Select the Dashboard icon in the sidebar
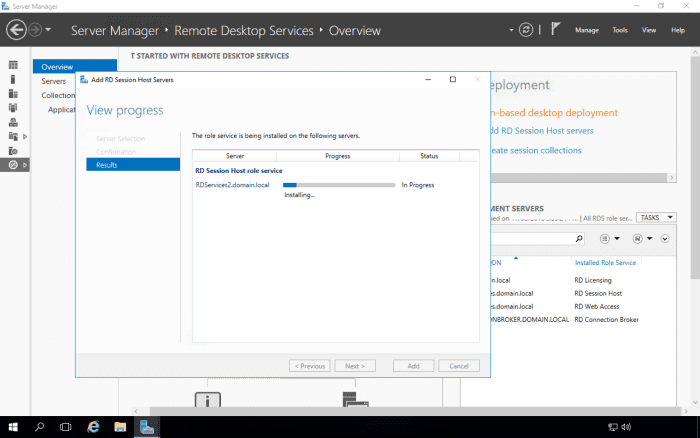The height and width of the screenshot is (438, 700). [x=13, y=65]
